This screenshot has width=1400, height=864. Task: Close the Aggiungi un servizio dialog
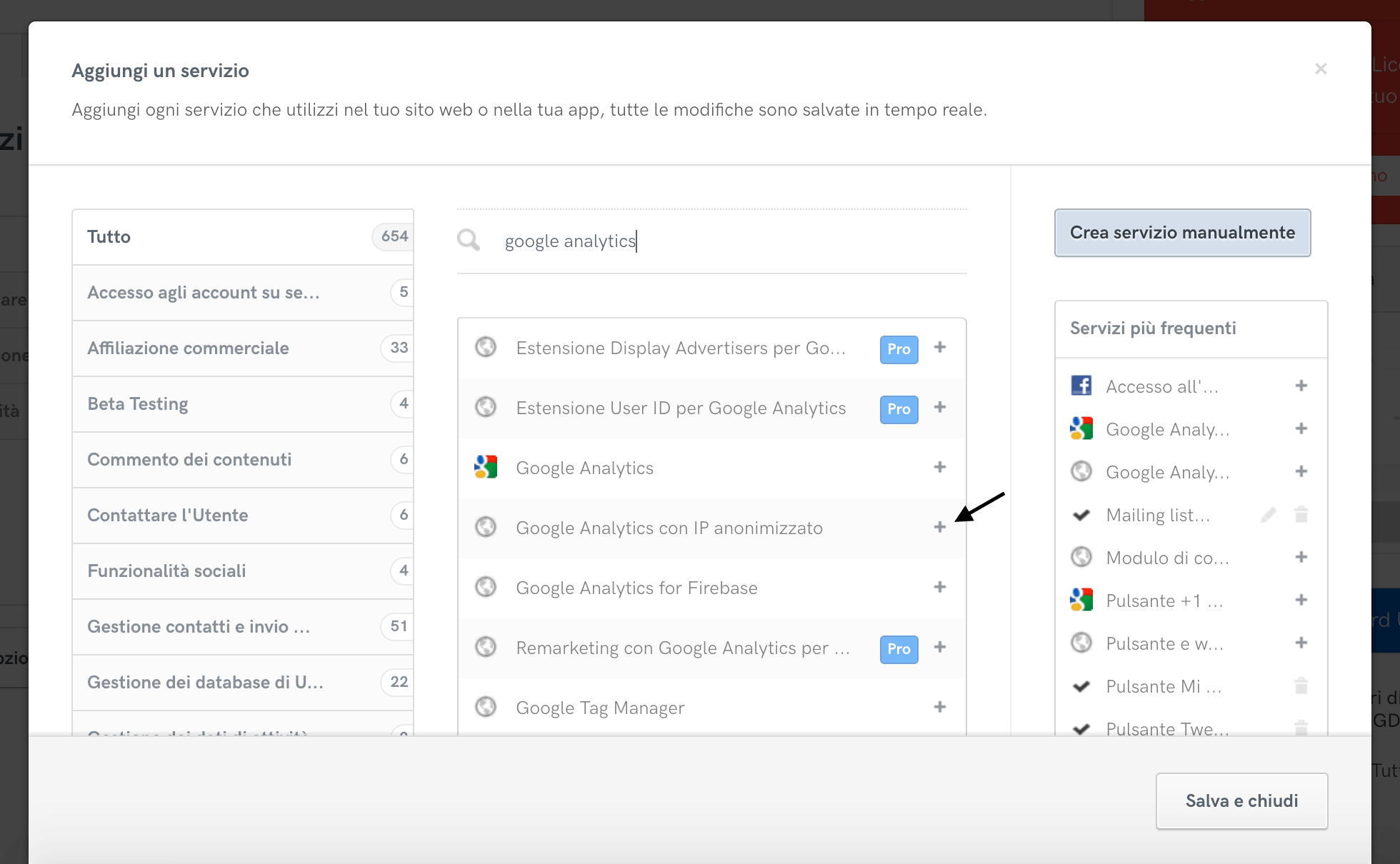point(1321,69)
